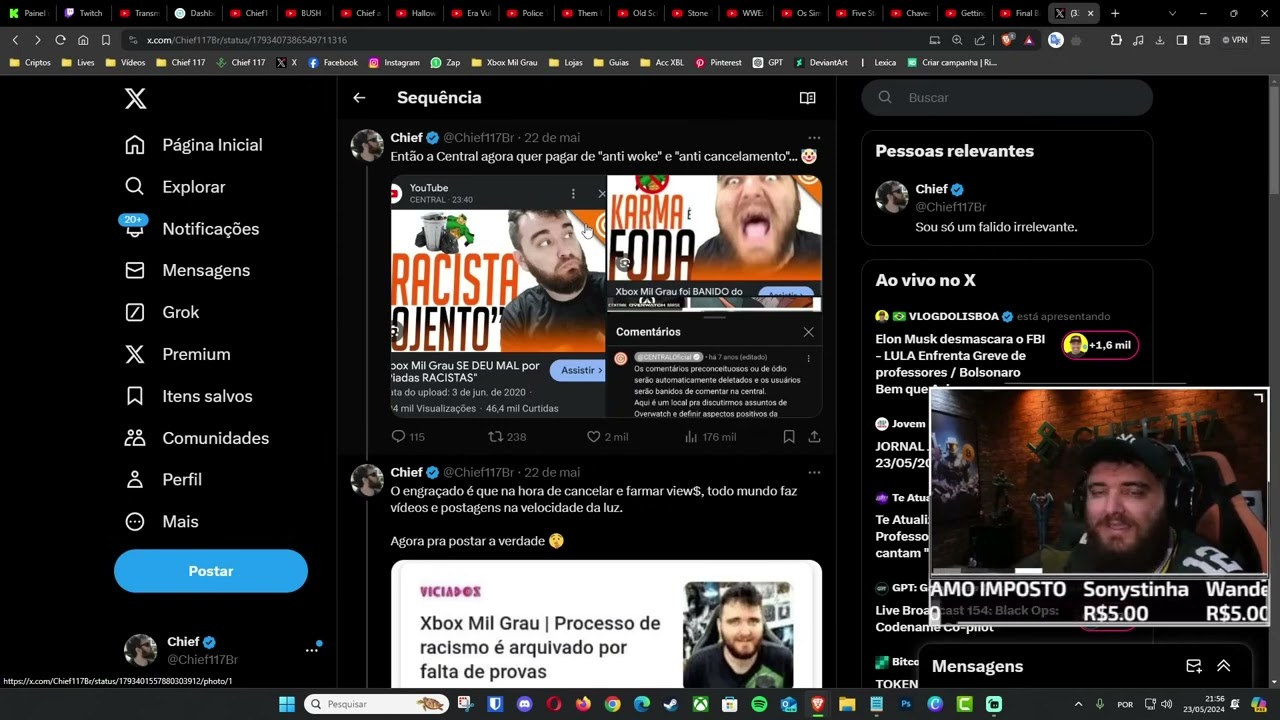Viewport: 1280px width, 720px height.
Task: Open Perfil in sidebar
Action: tap(163, 480)
